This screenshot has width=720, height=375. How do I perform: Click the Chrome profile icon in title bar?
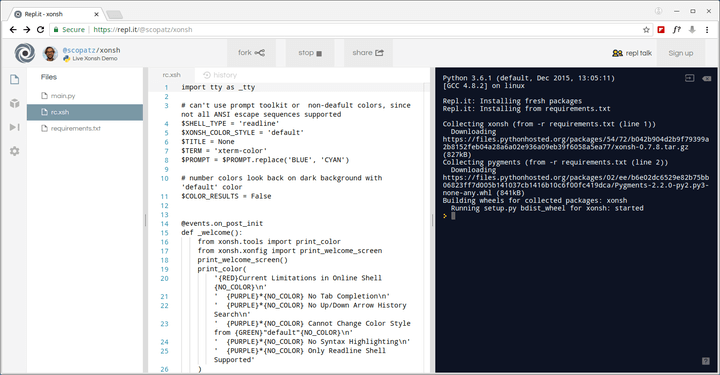click(658, 11)
